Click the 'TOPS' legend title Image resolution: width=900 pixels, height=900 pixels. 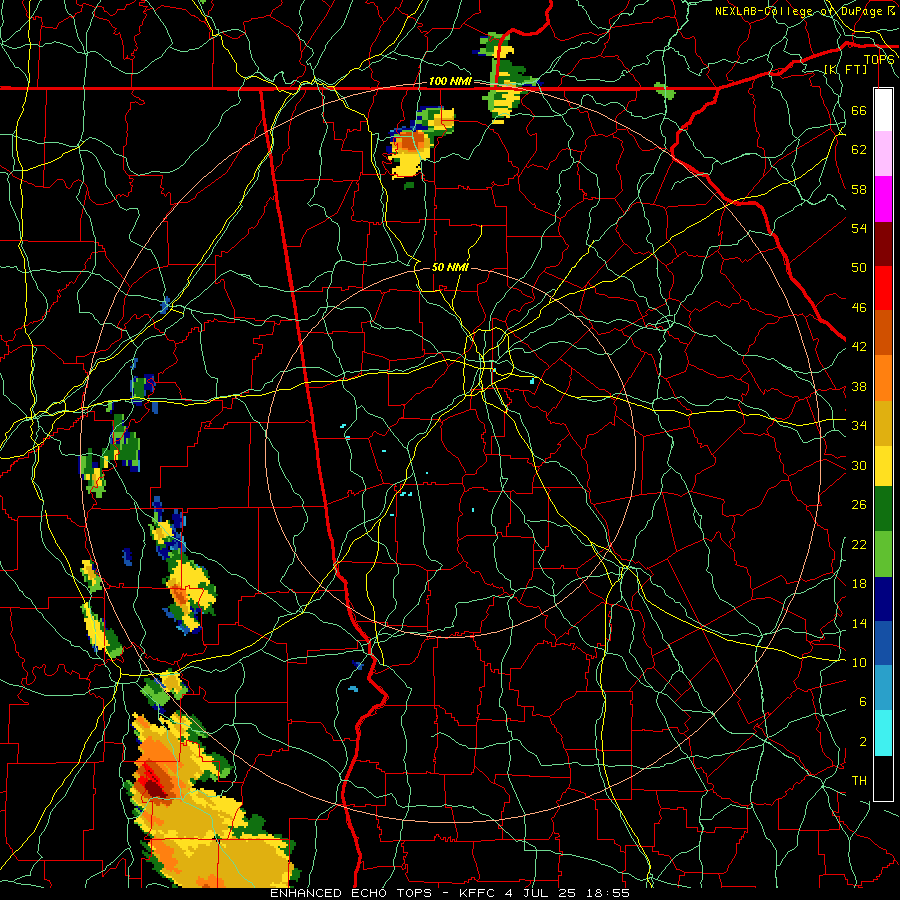click(879, 59)
